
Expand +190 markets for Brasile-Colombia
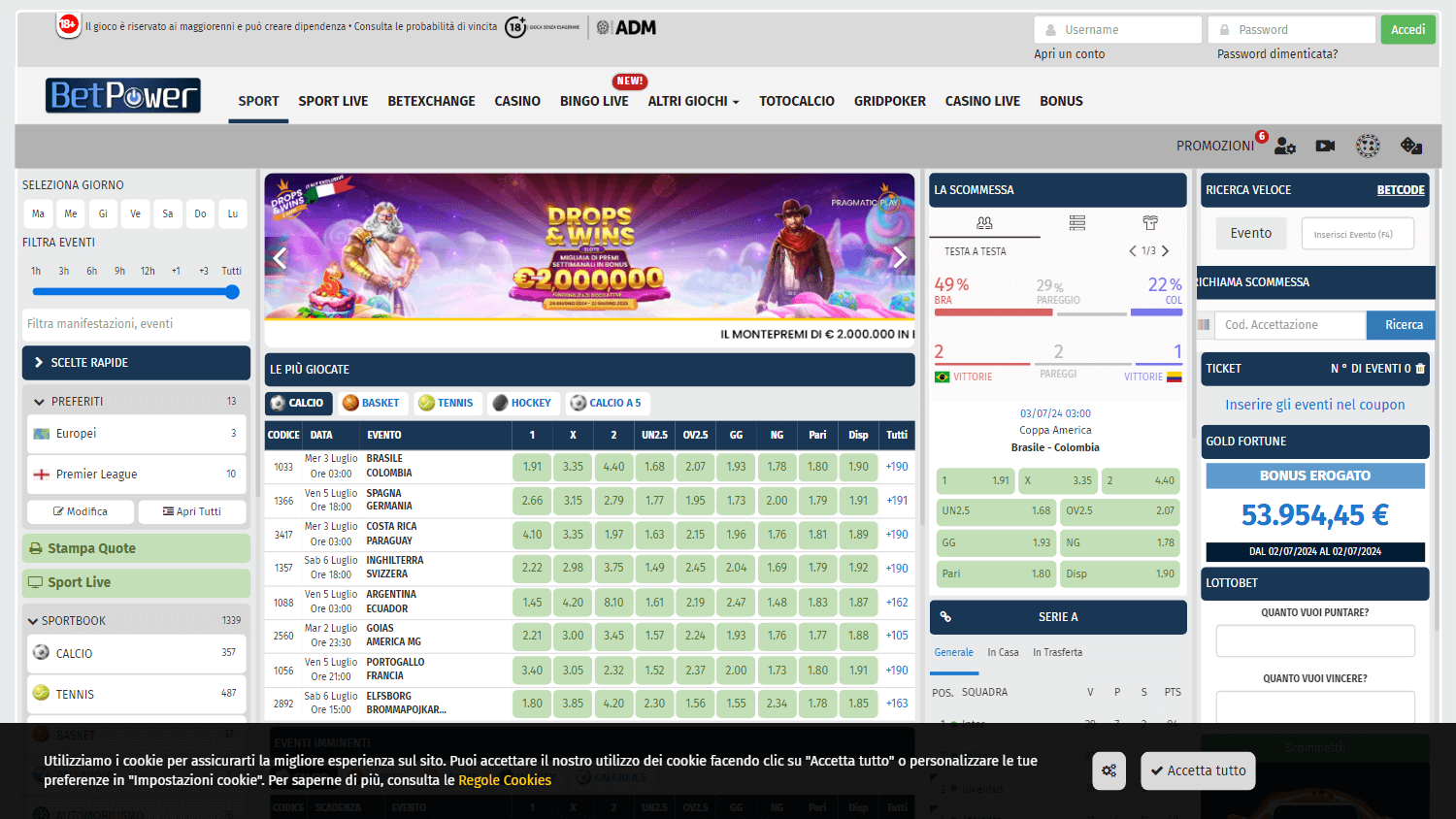point(897,467)
